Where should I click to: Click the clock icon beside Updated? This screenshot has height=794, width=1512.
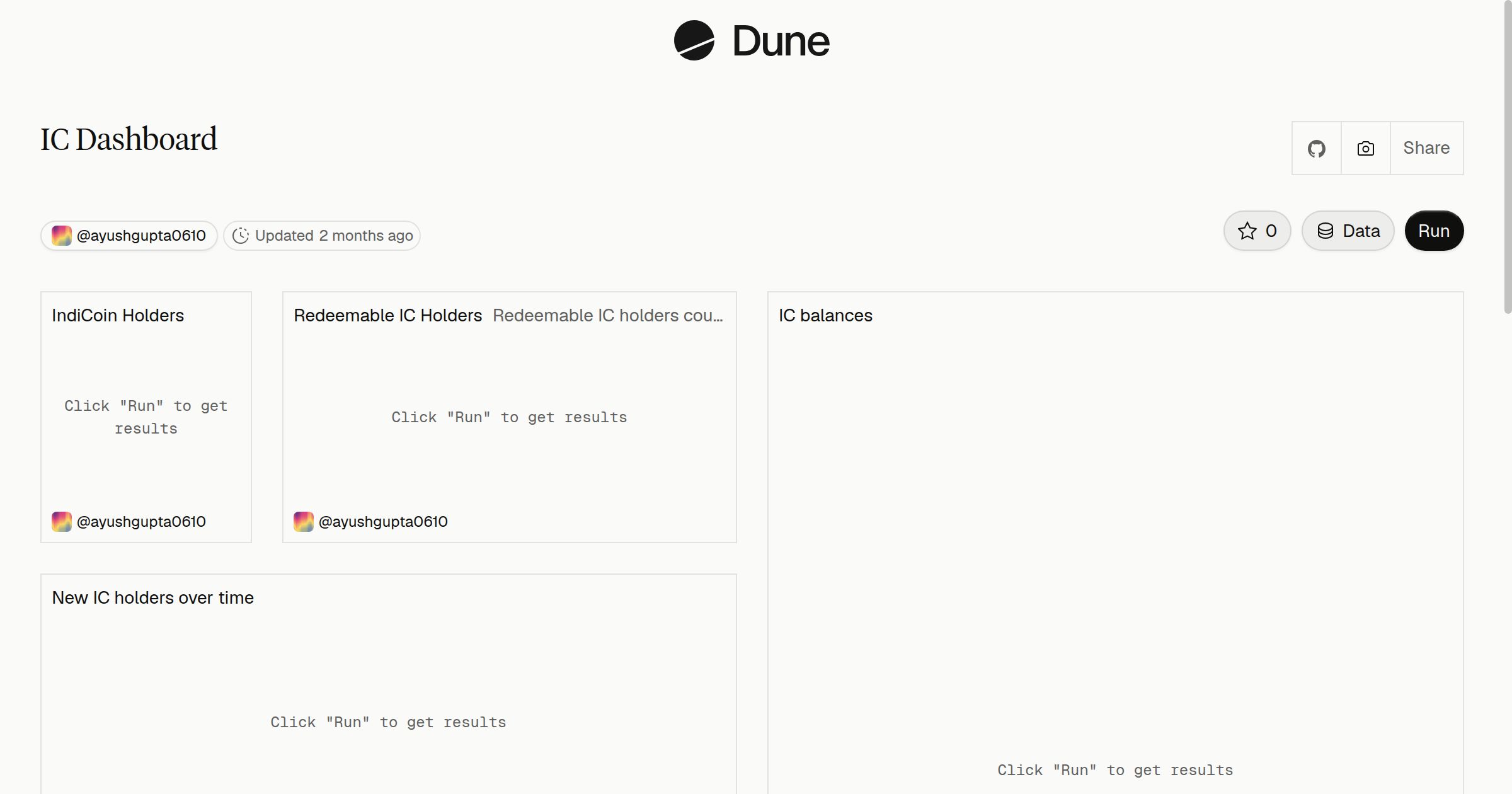(241, 236)
